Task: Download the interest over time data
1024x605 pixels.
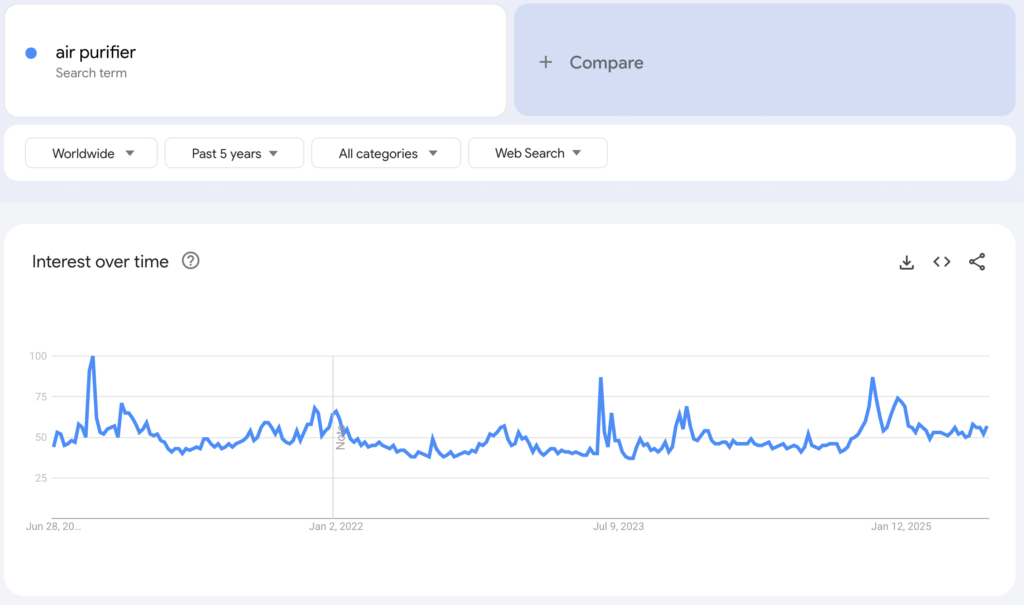Action: click(906, 262)
